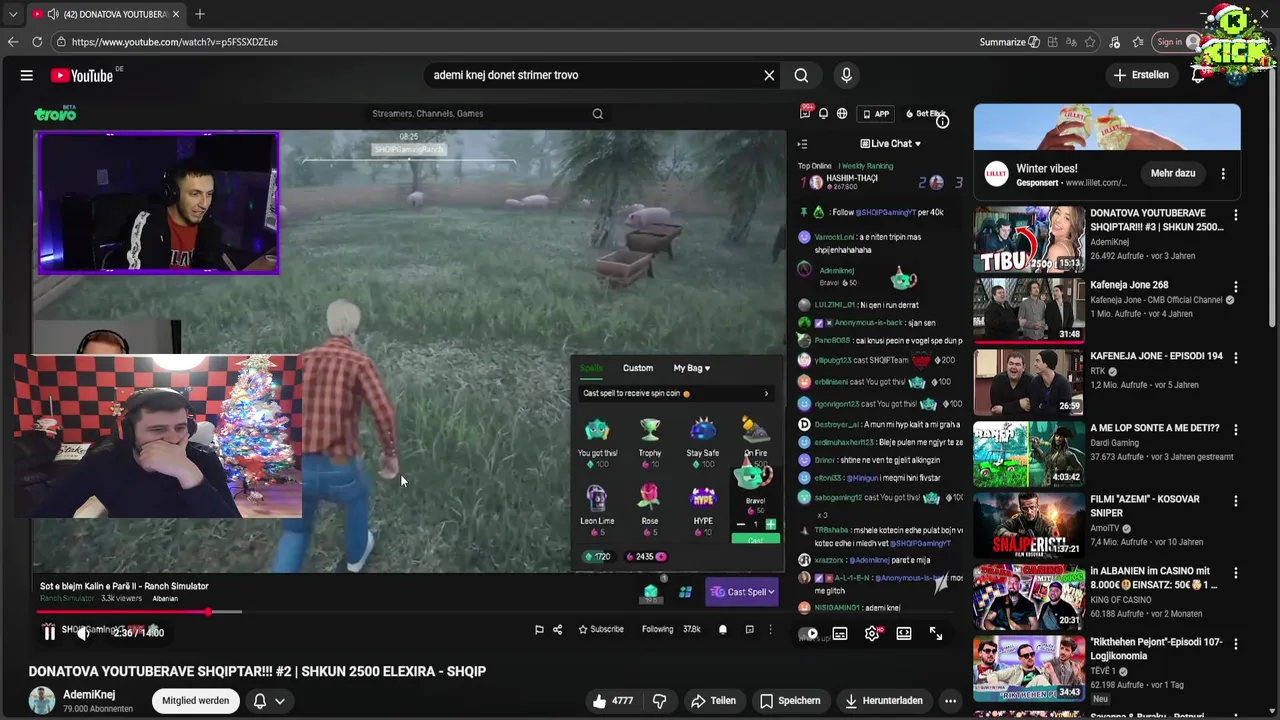Expand the notification bell dropdown beside Mitglied werden
This screenshot has height=720, width=1280.
pyautogui.click(x=270, y=701)
